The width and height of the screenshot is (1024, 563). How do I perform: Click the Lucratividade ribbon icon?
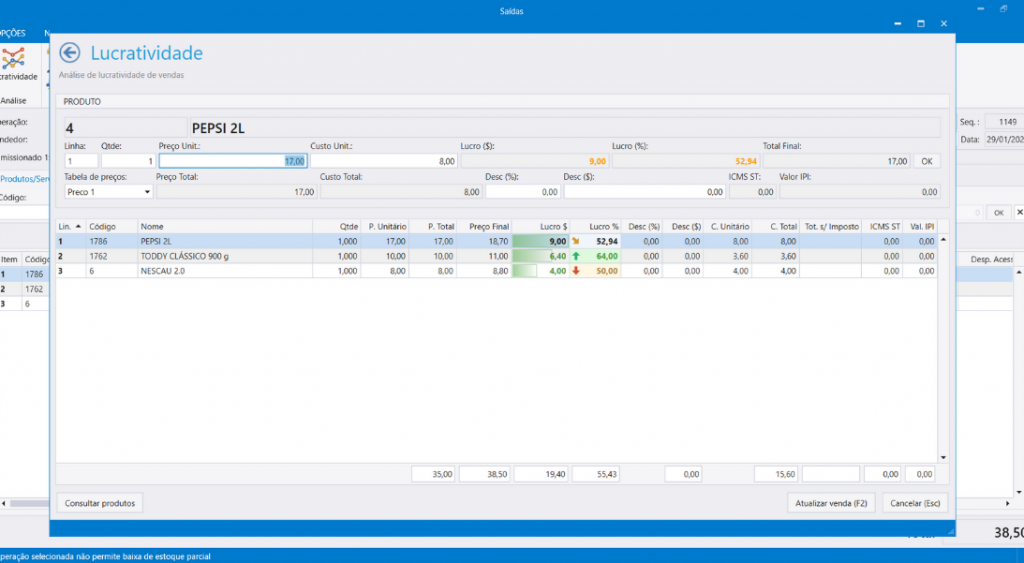14,59
